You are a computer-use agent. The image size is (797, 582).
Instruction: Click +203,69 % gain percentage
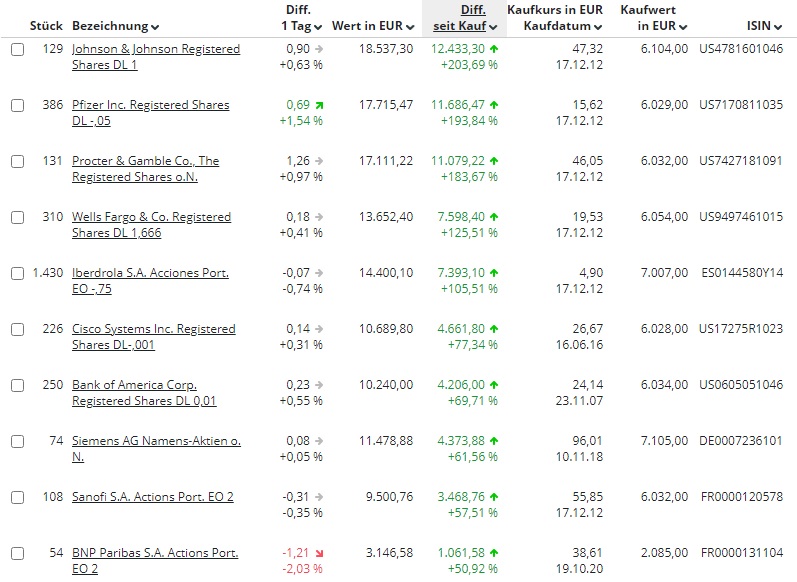click(x=469, y=65)
